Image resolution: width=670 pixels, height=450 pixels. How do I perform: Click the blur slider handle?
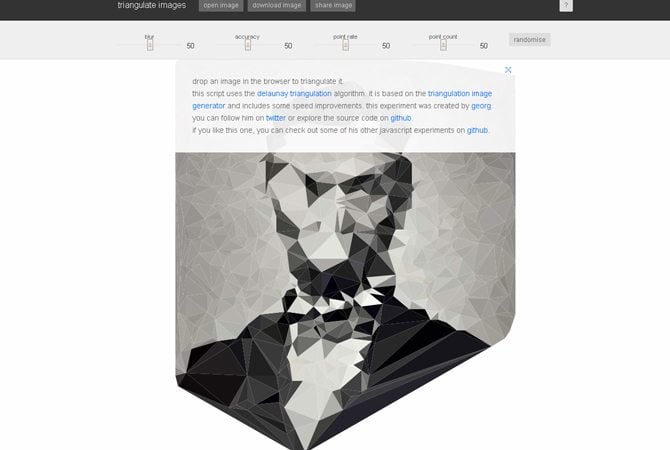click(x=150, y=45)
